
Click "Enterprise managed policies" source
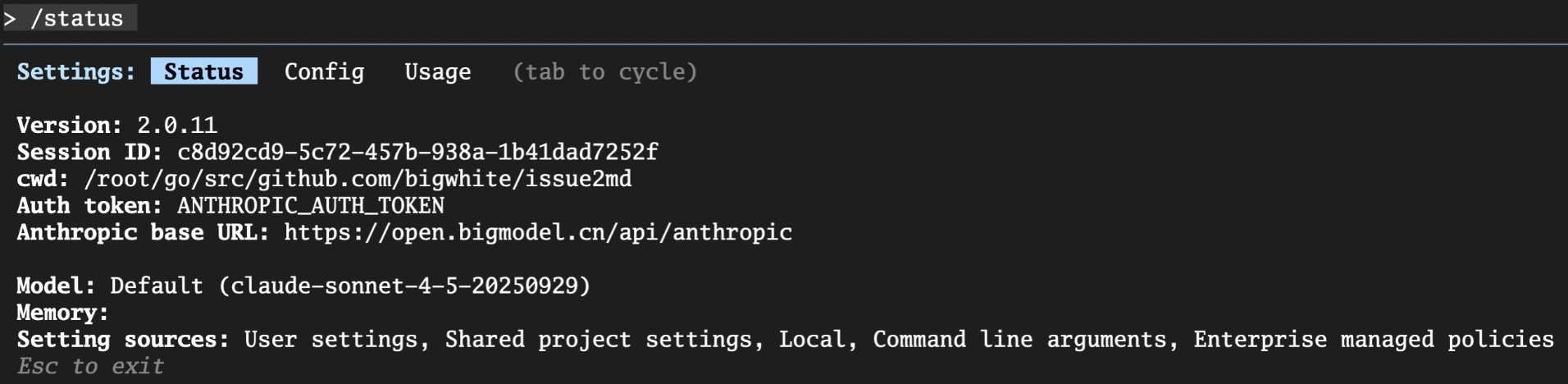coord(1373,340)
